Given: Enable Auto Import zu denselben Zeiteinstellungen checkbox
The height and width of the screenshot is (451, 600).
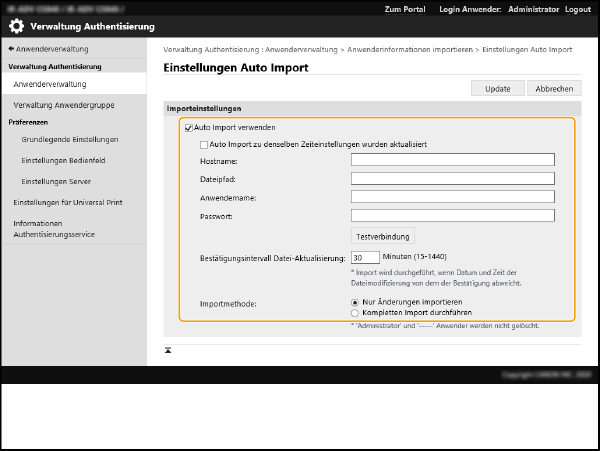Looking at the screenshot, I should 204,144.
